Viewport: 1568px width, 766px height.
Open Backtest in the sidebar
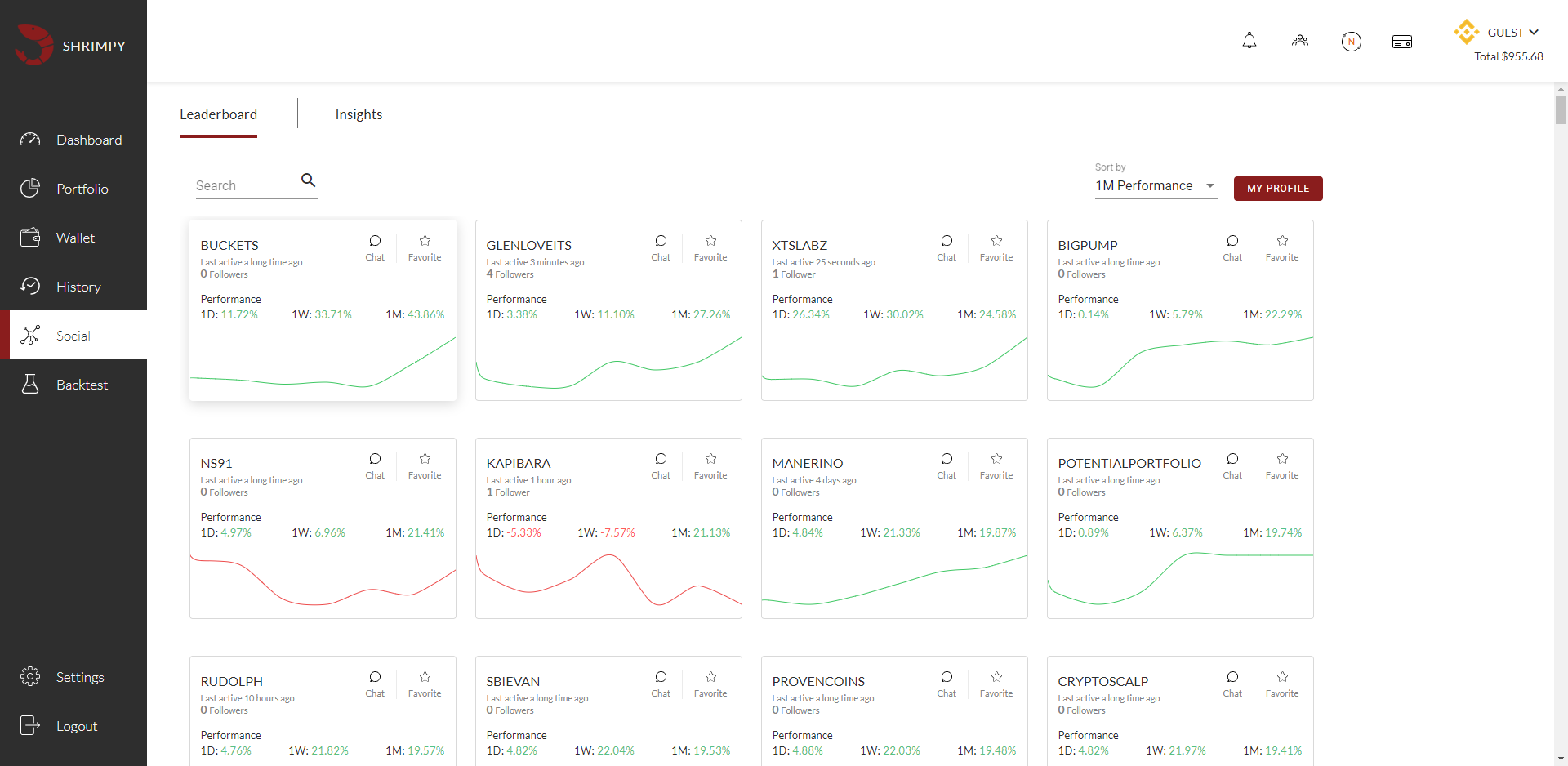(81, 385)
